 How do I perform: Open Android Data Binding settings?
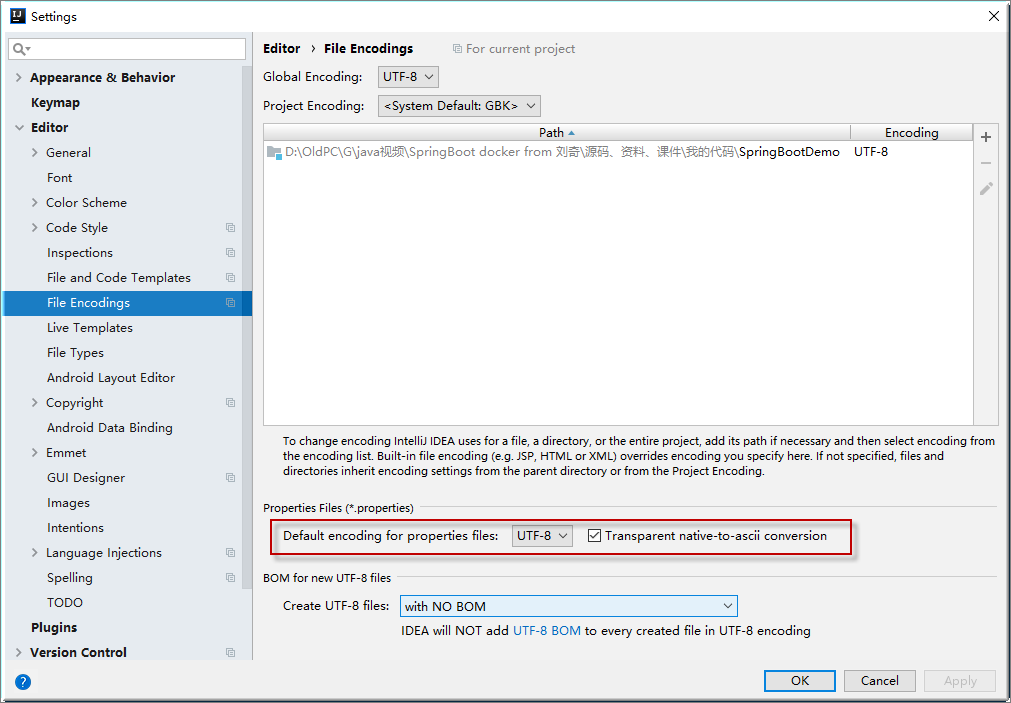point(110,428)
